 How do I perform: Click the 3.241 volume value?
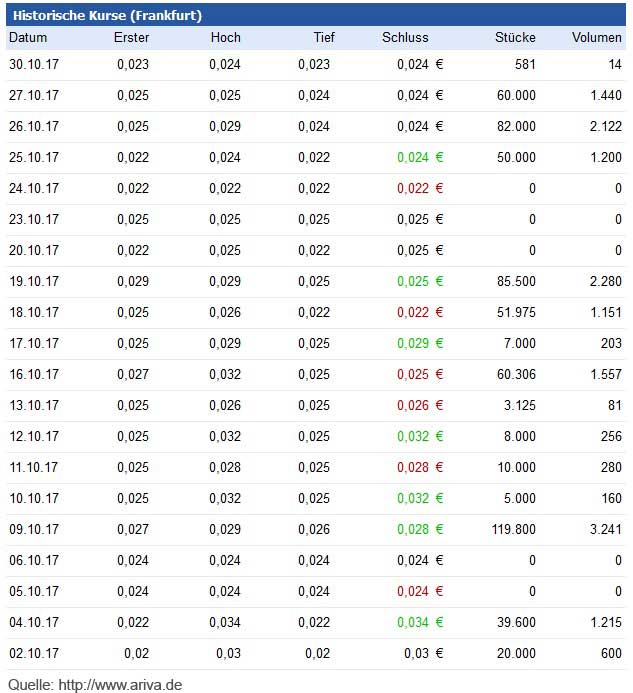click(x=604, y=529)
